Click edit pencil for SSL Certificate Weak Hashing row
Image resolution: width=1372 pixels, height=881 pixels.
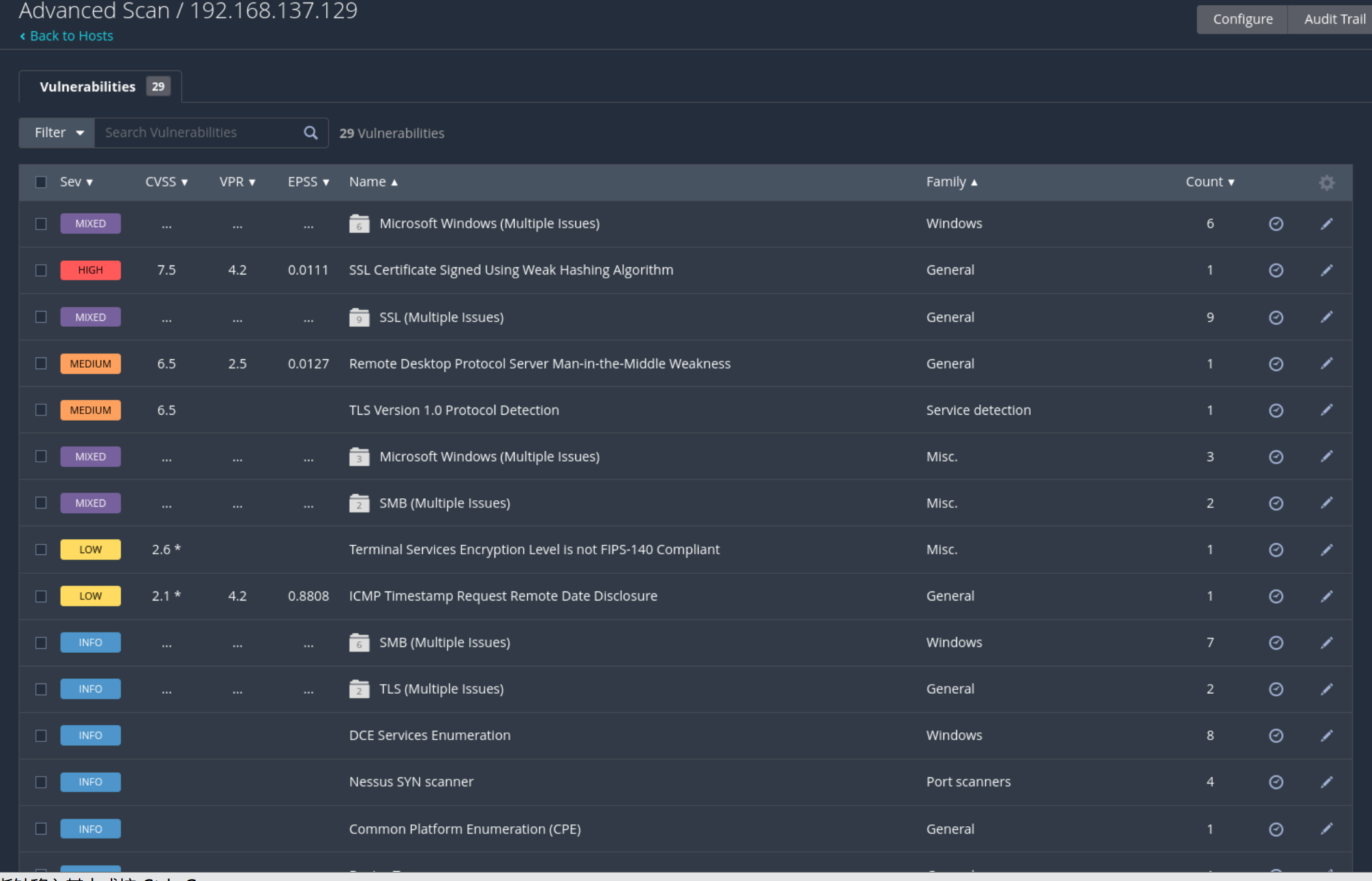tap(1326, 270)
